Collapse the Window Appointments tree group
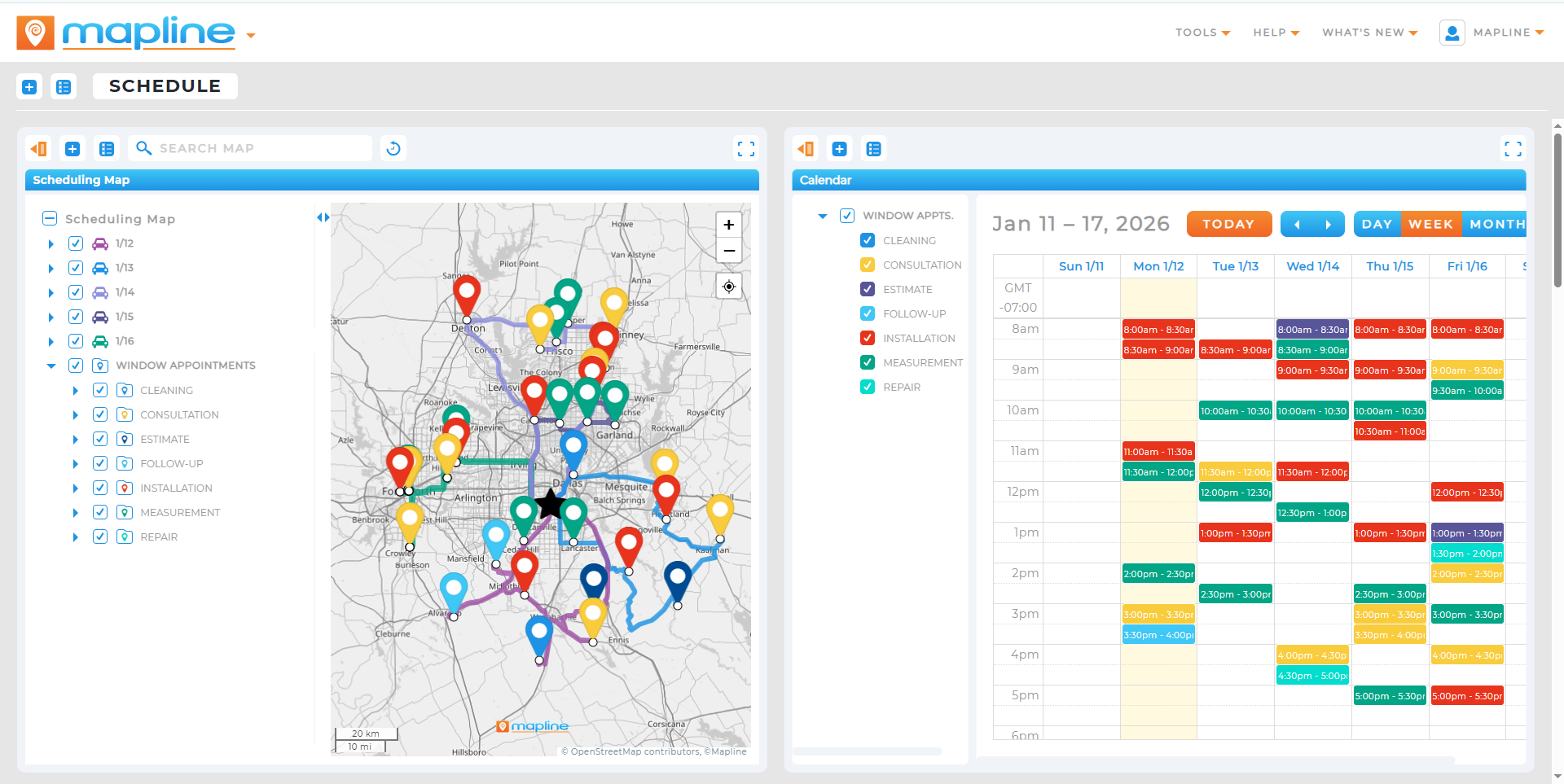Viewport: 1564px width, 784px height. coord(51,366)
